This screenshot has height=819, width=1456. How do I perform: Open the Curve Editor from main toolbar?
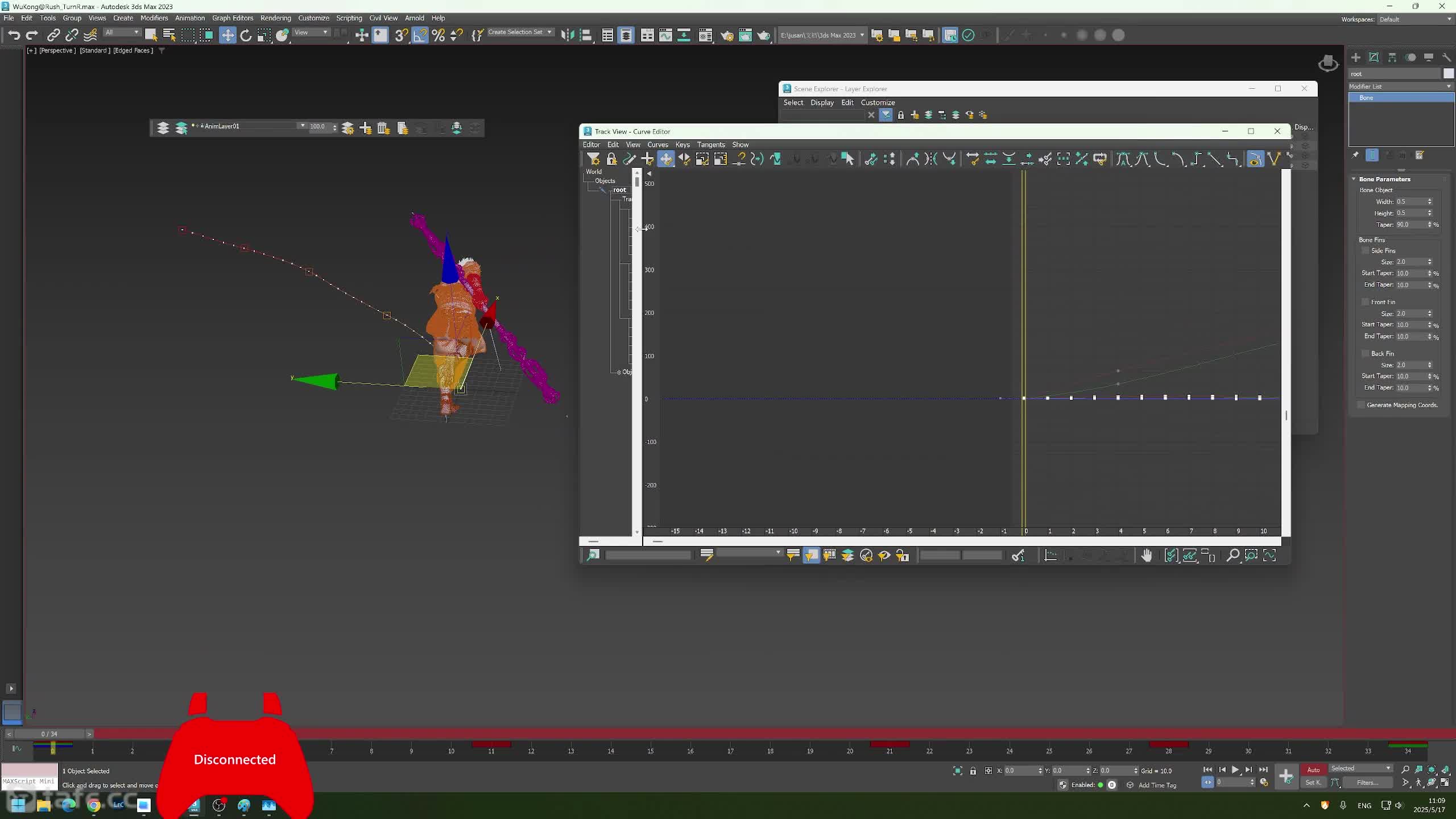[x=665, y=35]
